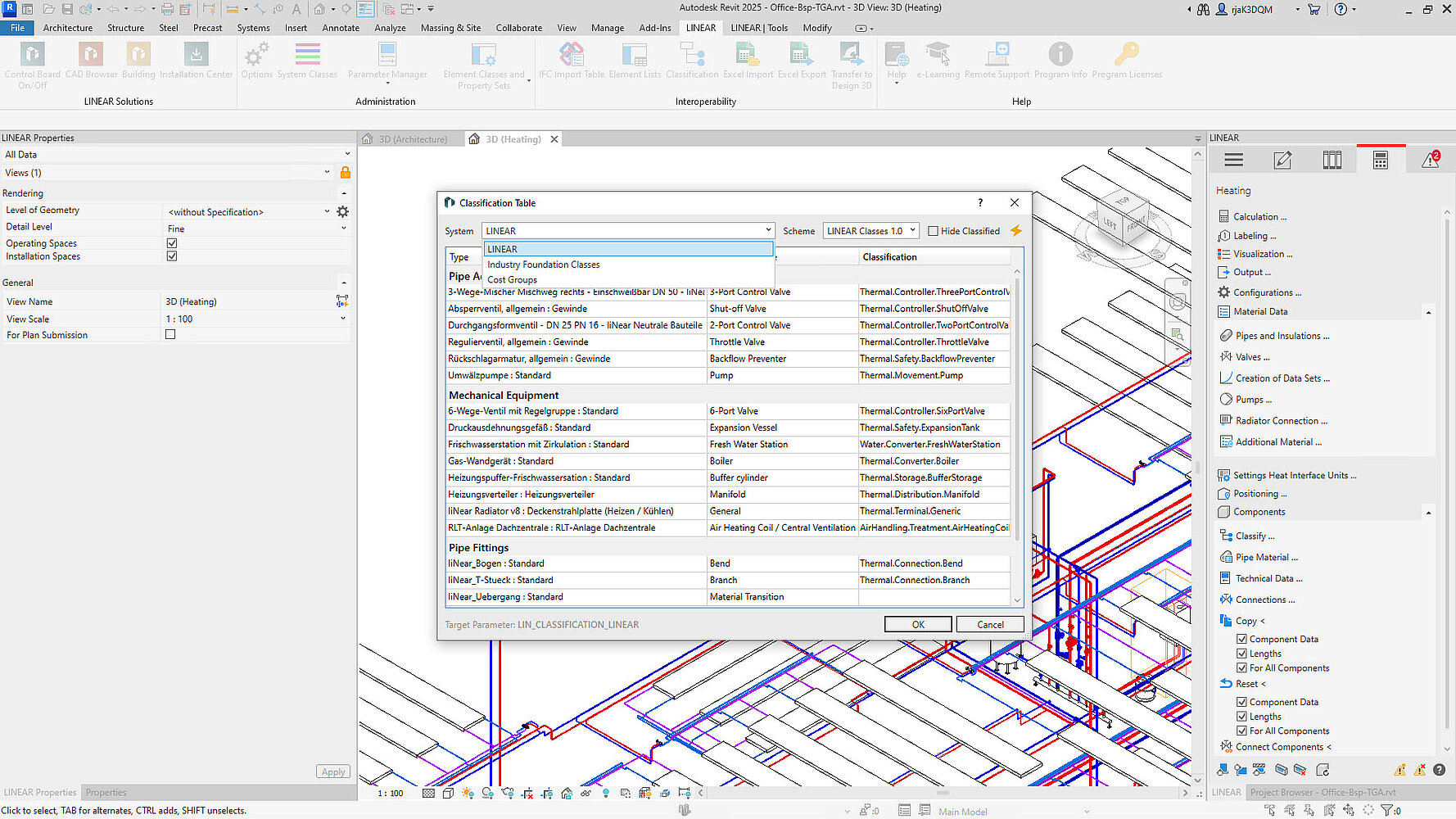Screen dimensions: 1456x819
Task: Open the hamburger list tab in LINEAR panel
Action: coord(1233,161)
